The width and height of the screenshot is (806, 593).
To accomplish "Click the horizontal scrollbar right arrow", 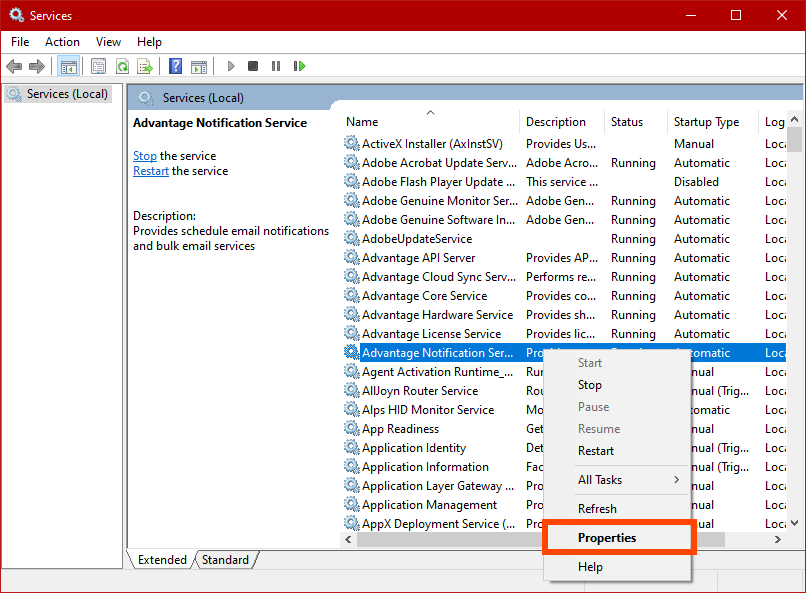I will coord(777,540).
